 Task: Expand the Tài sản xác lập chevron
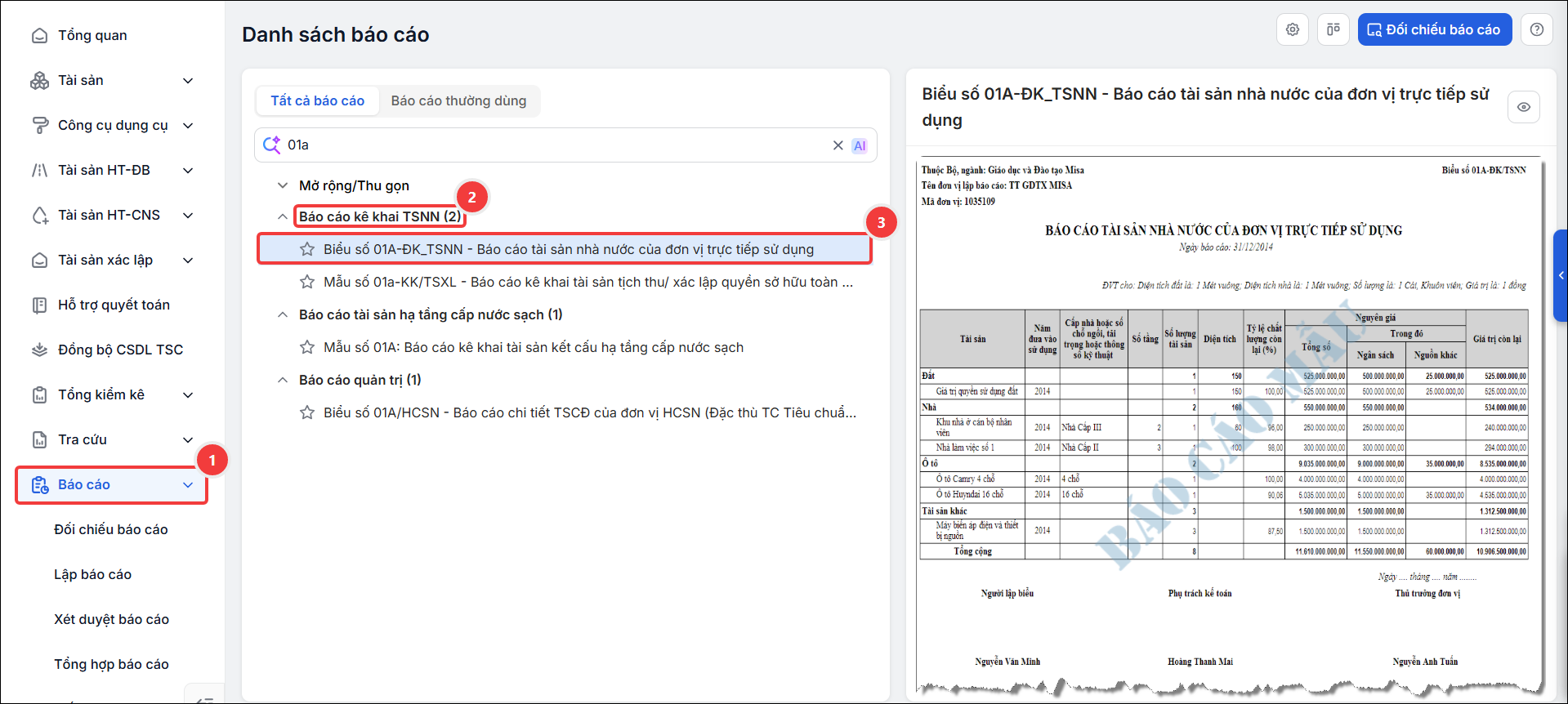click(188, 261)
